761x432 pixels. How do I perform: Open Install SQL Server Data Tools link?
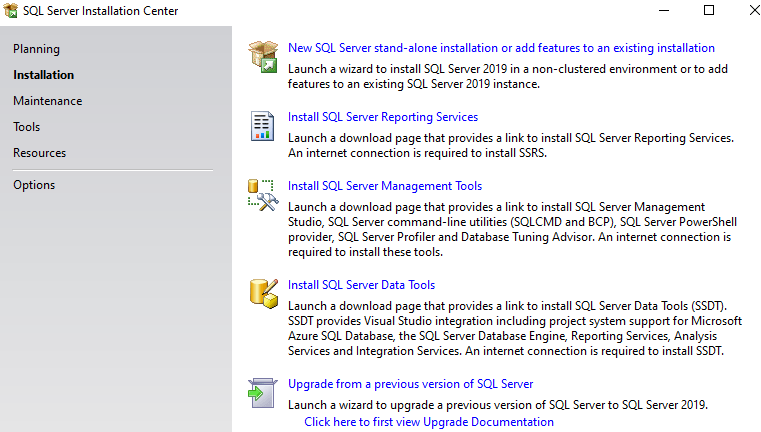tap(362, 285)
